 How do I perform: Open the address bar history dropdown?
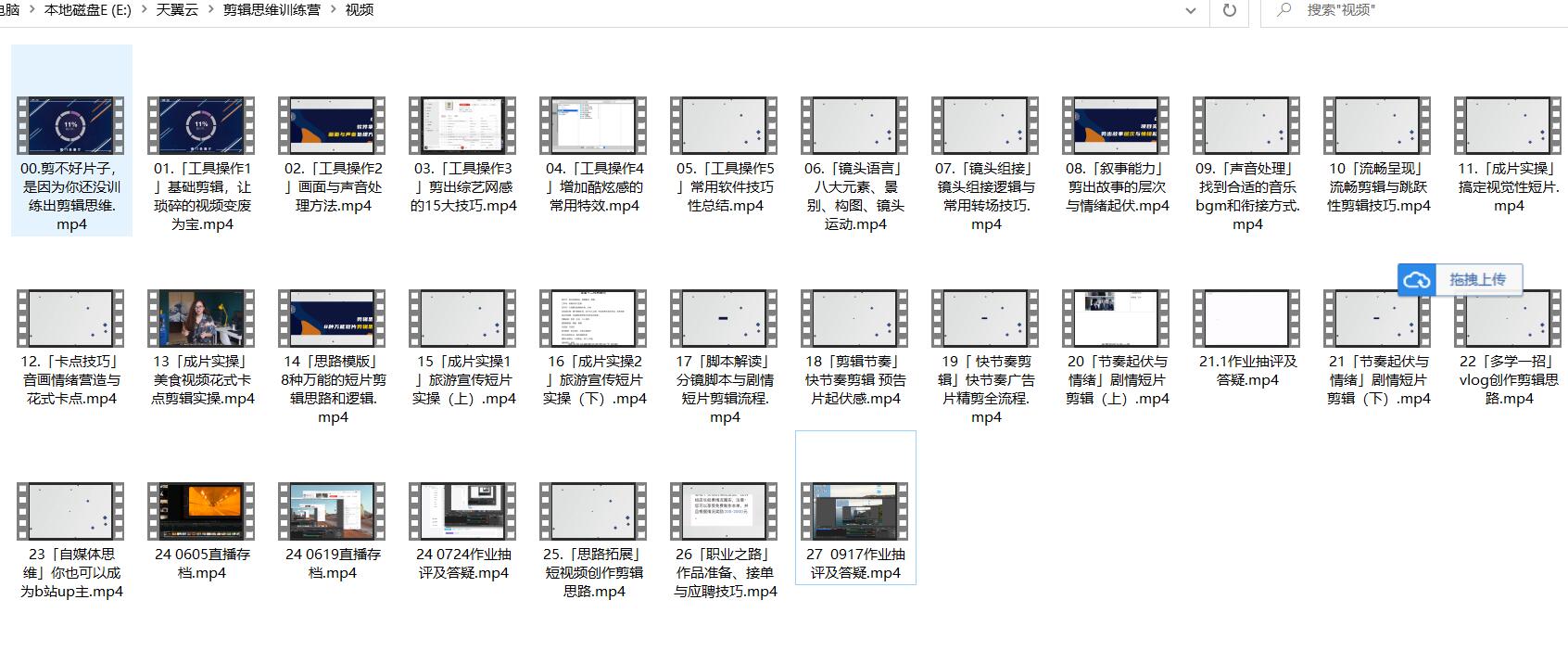pyautogui.click(x=1191, y=10)
